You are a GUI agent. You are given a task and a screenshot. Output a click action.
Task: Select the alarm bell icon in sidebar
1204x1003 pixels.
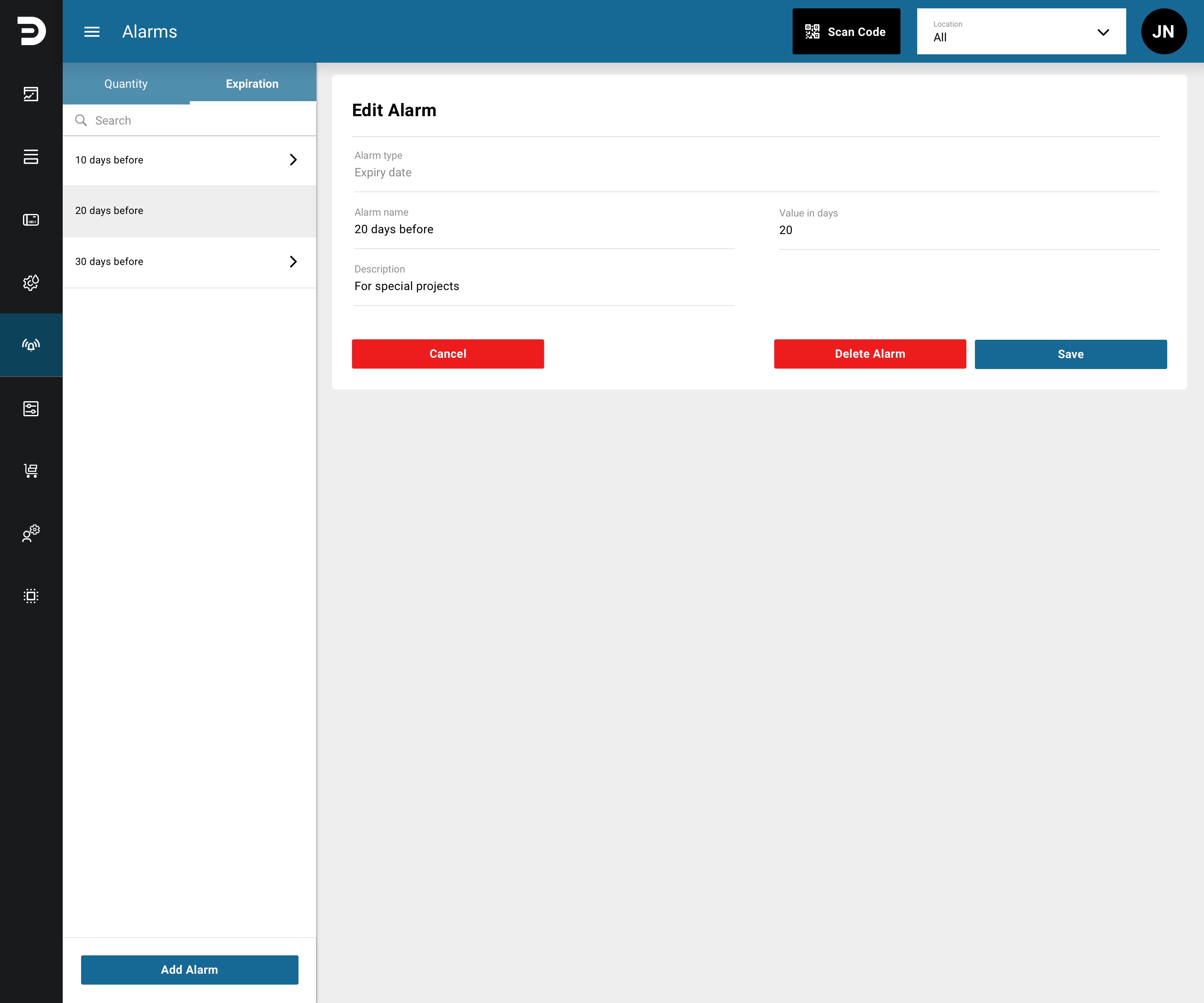coord(31,344)
